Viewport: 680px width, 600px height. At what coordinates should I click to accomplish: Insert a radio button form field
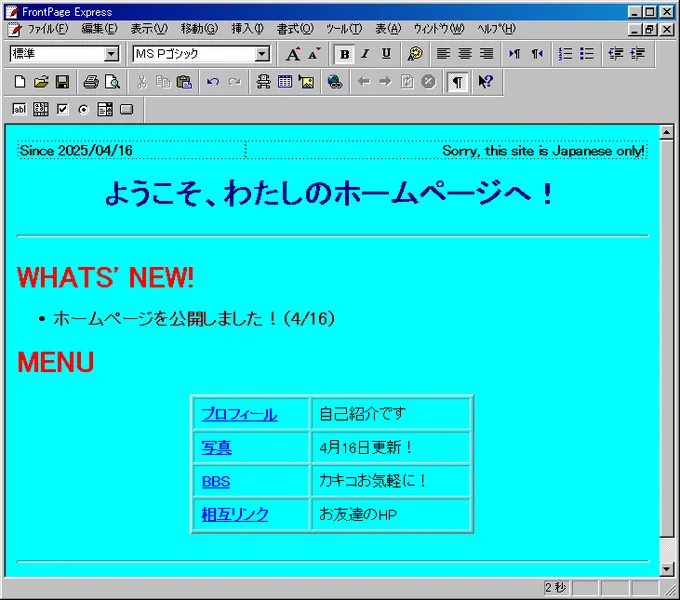pyautogui.click(x=84, y=110)
